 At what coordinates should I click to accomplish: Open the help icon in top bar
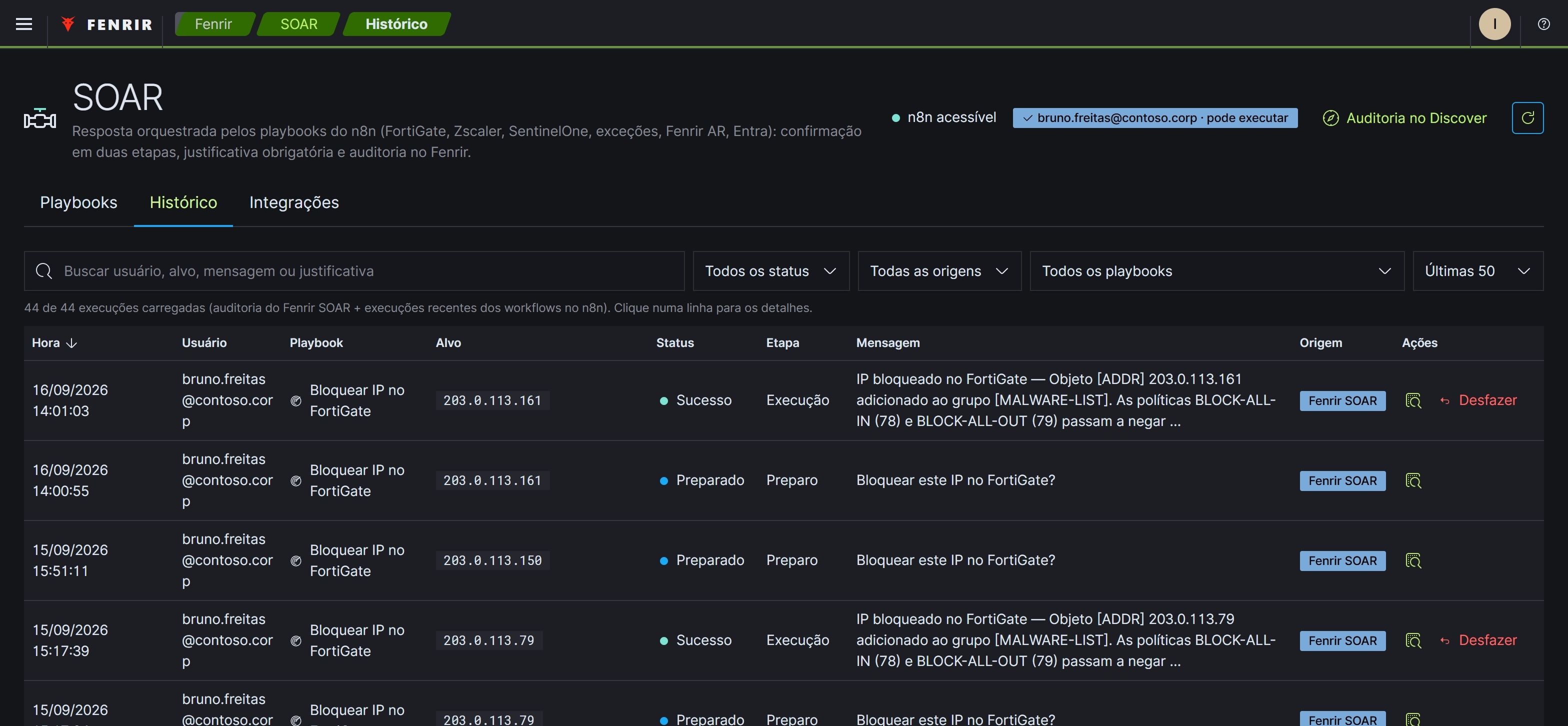click(x=1543, y=23)
